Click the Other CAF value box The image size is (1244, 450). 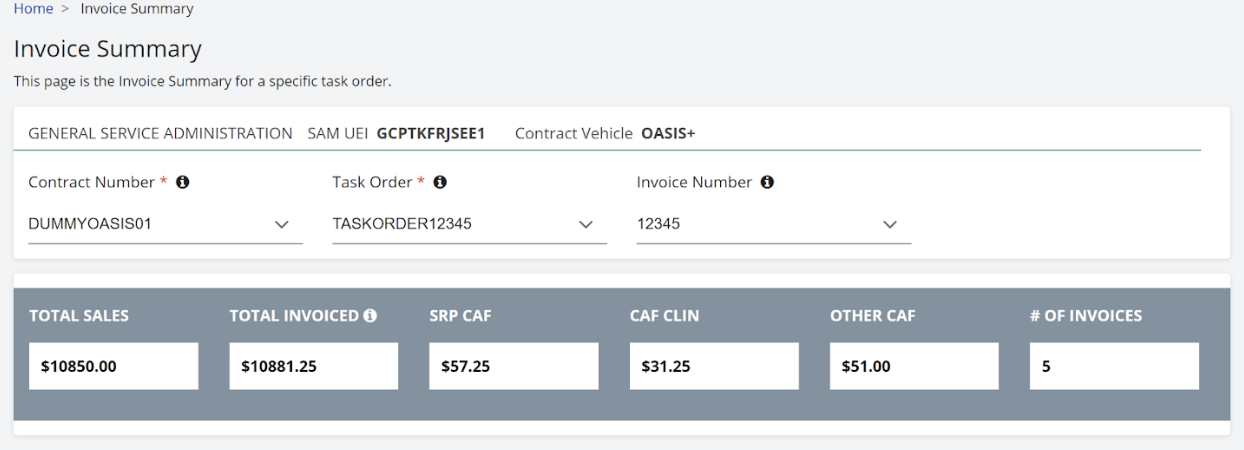pos(914,366)
